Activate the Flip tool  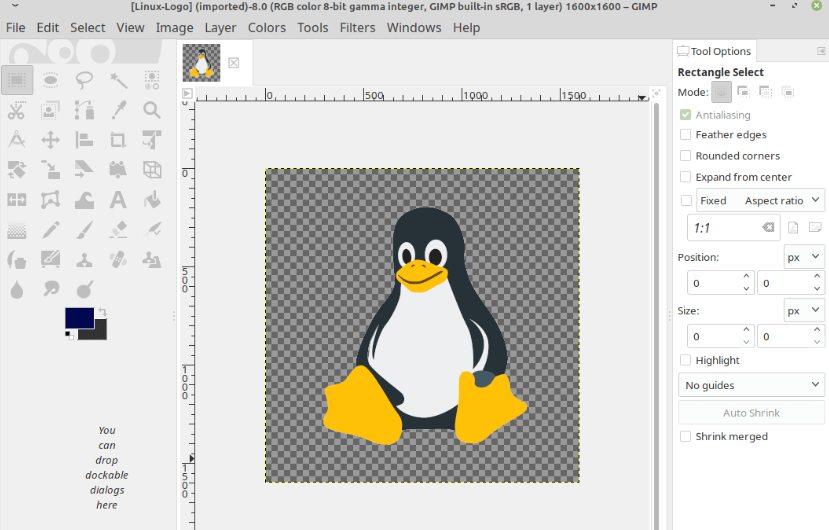click(x=17, y=200)
